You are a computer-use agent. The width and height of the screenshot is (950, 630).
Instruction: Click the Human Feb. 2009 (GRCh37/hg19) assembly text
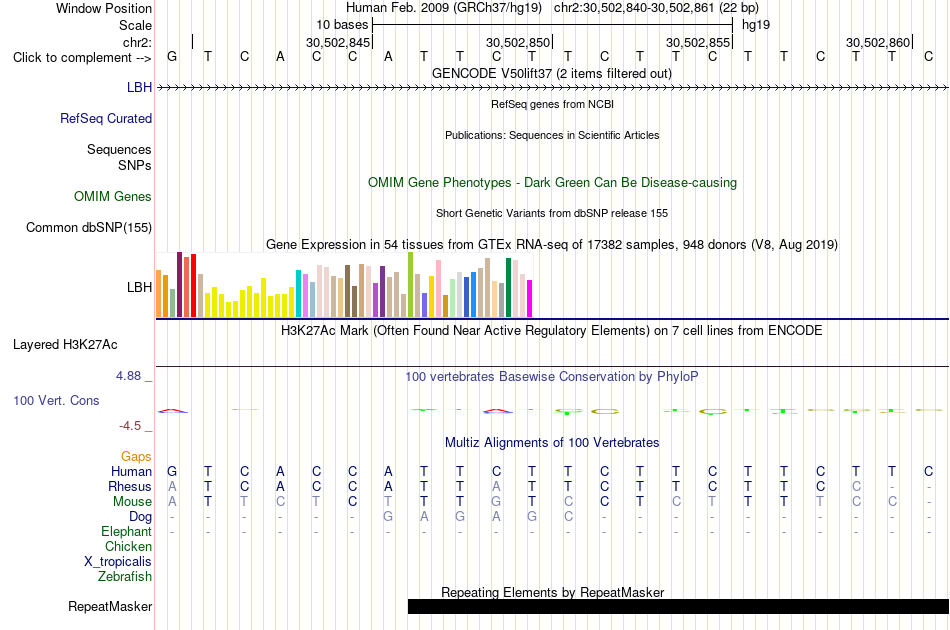tap(444, 8)
